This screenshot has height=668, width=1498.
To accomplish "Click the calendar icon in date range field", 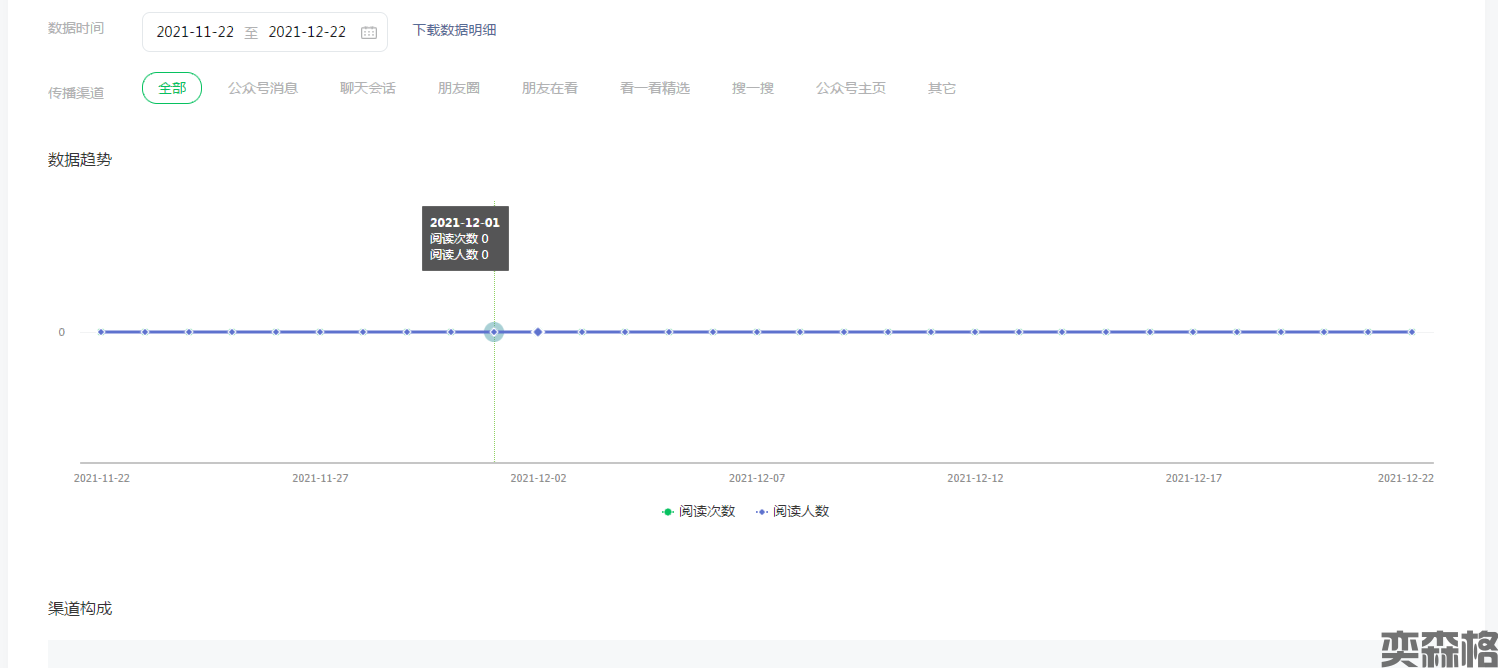I will (x=368, y=32).
